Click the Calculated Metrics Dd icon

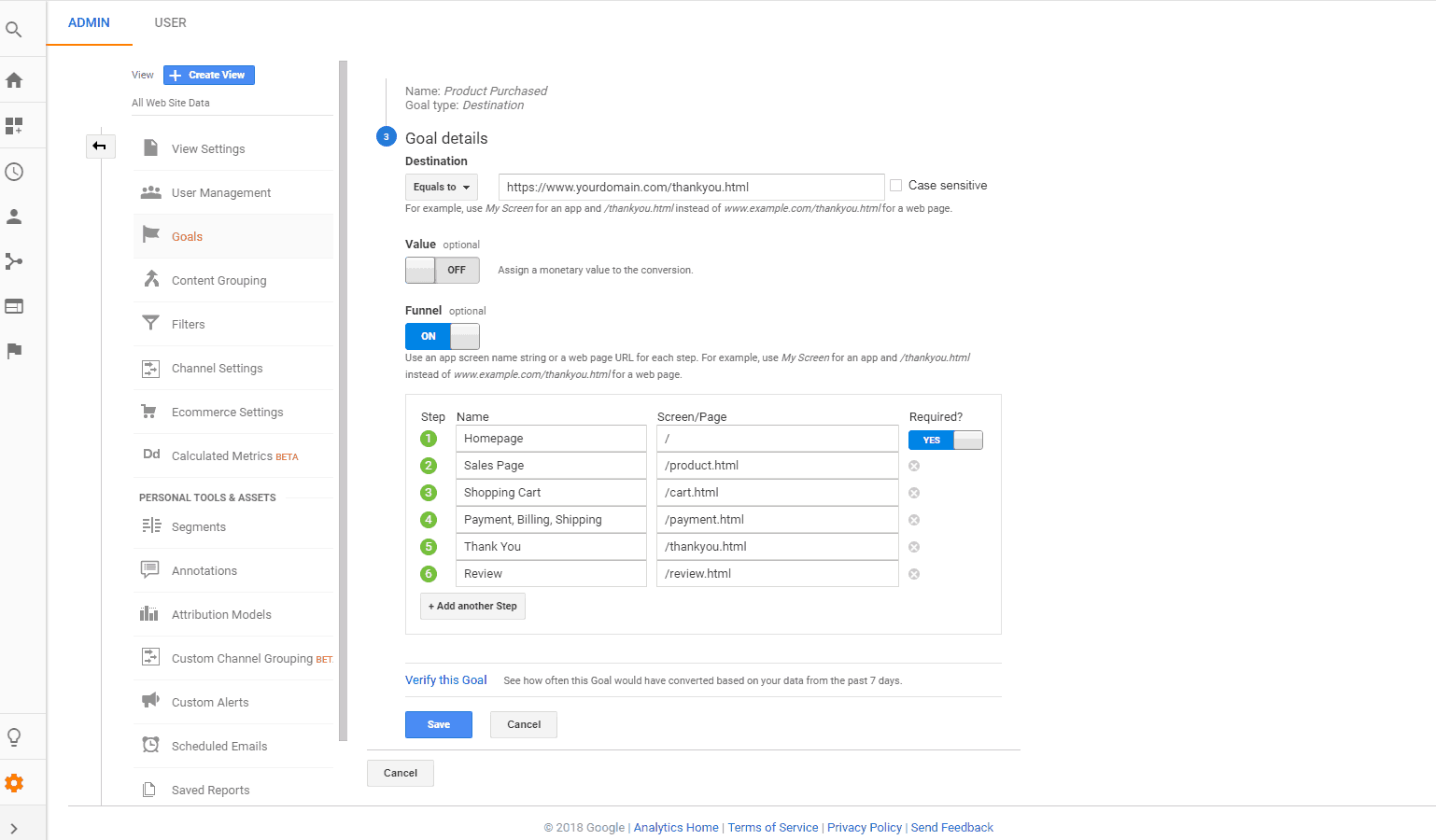151,455
